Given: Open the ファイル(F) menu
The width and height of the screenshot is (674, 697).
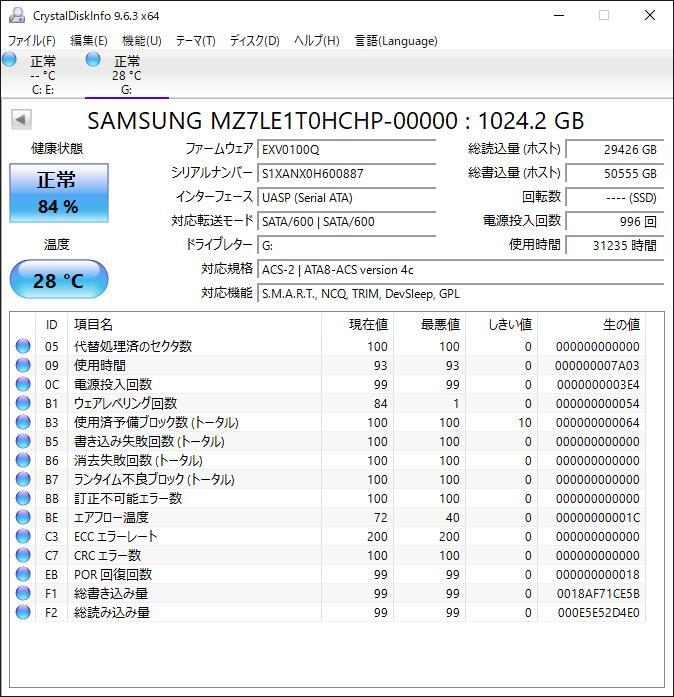Looking at the screenshot, I should (x=32, y=41).
